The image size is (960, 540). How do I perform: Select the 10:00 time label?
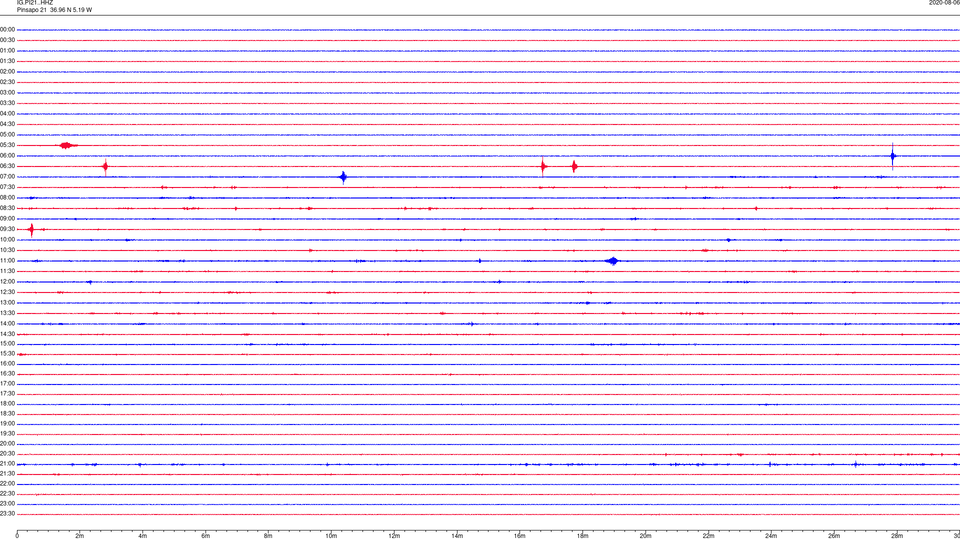7,240
